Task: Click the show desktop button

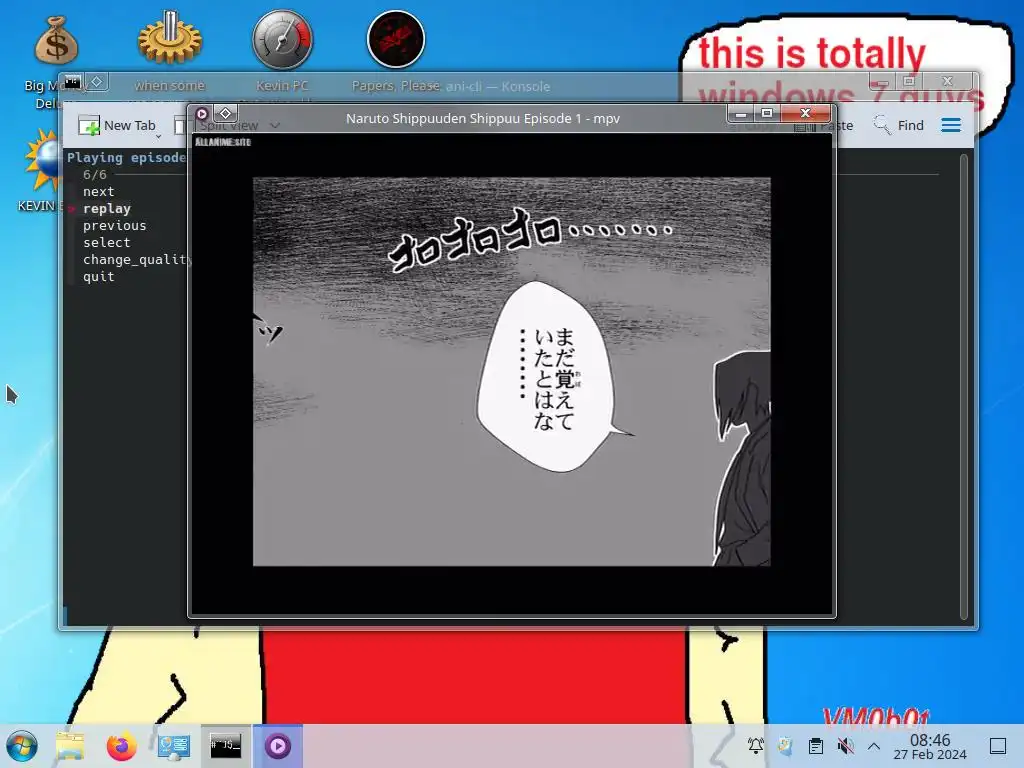Action: click(998, 746)
